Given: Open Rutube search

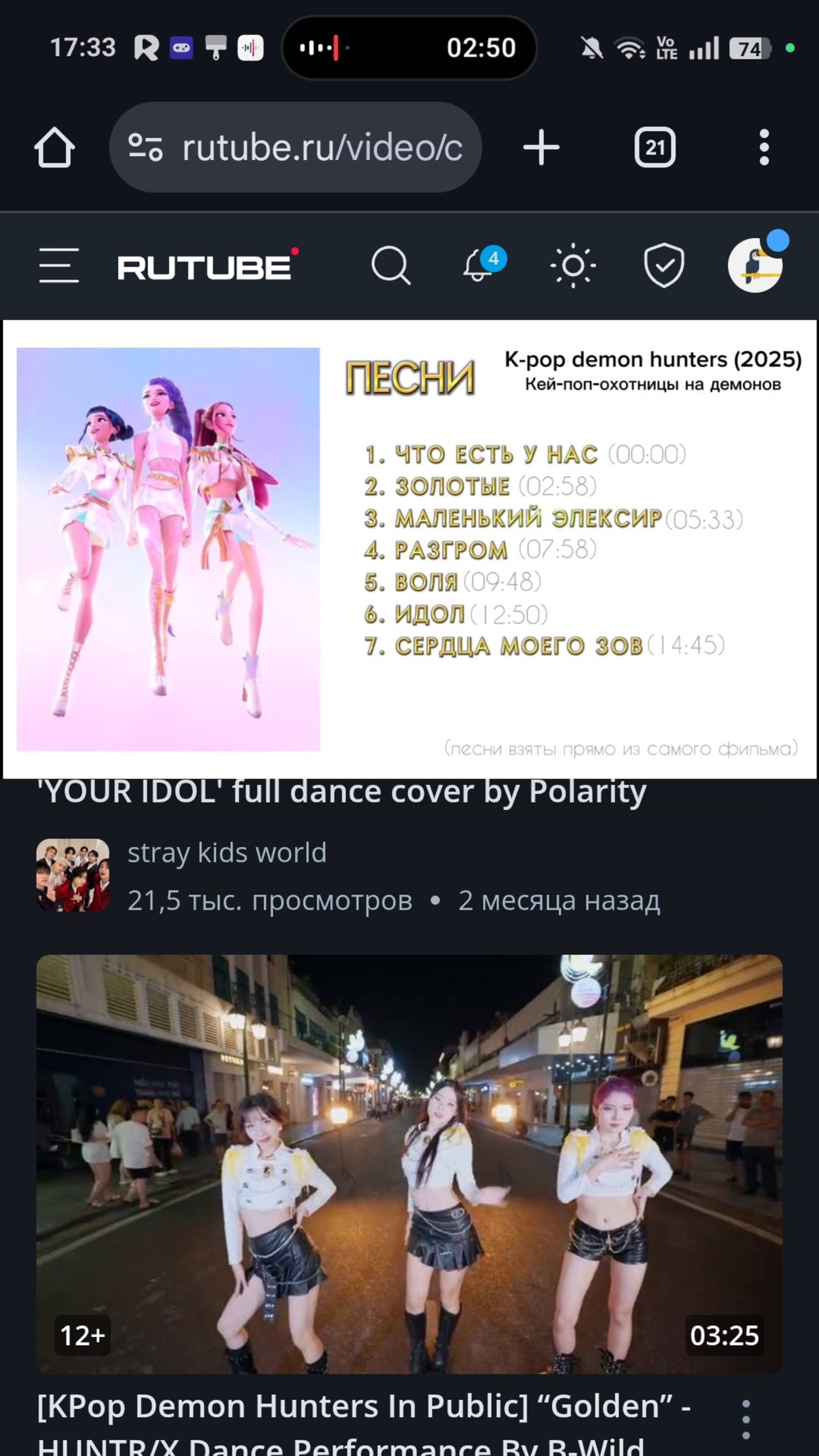Looking at the screenshot, I should click(391, 265).
